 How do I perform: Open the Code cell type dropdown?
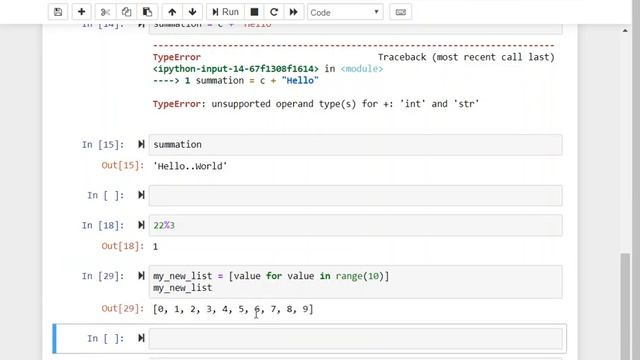345,12
